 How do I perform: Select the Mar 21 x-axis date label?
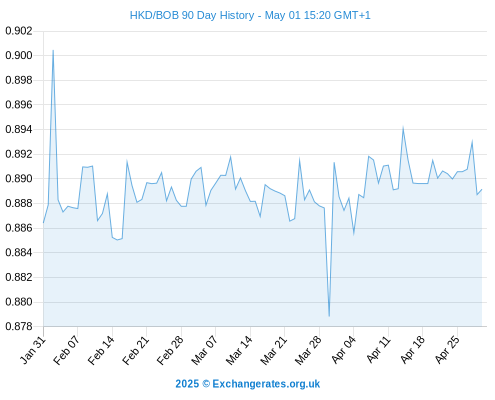(x=274, y=350)
